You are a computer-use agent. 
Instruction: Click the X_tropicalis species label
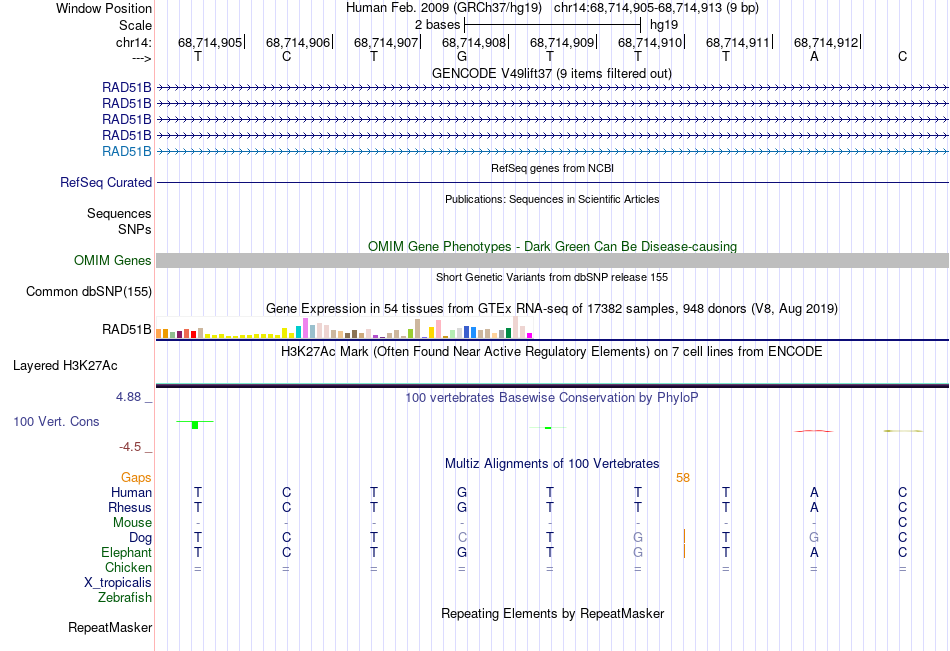click(118, 583)
